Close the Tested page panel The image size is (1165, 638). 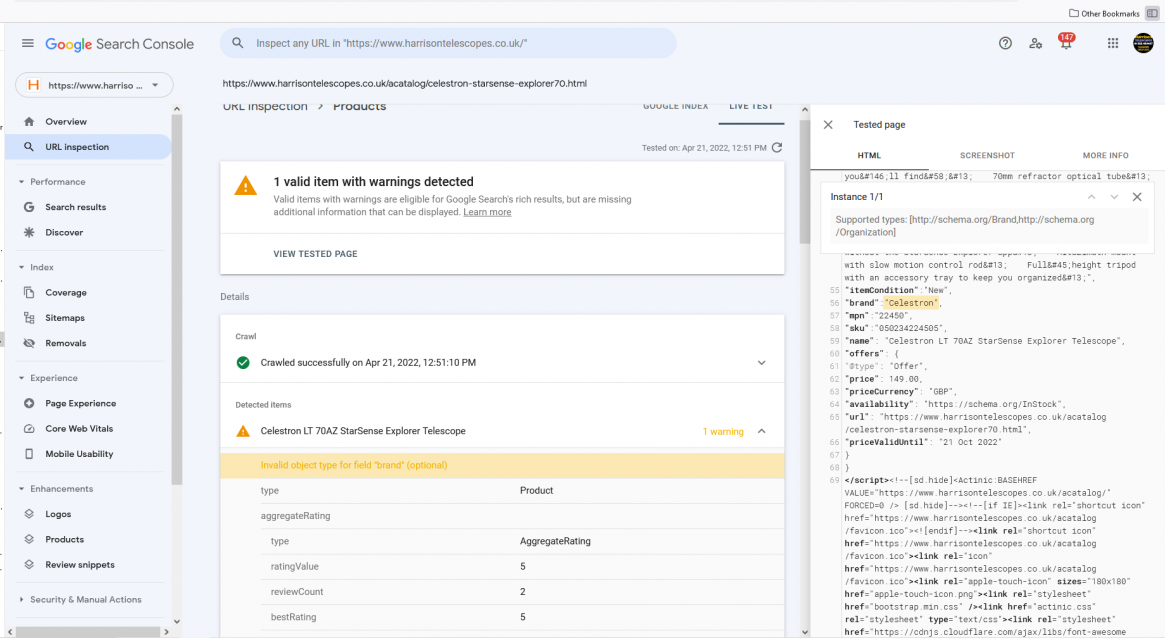[828, 125]
